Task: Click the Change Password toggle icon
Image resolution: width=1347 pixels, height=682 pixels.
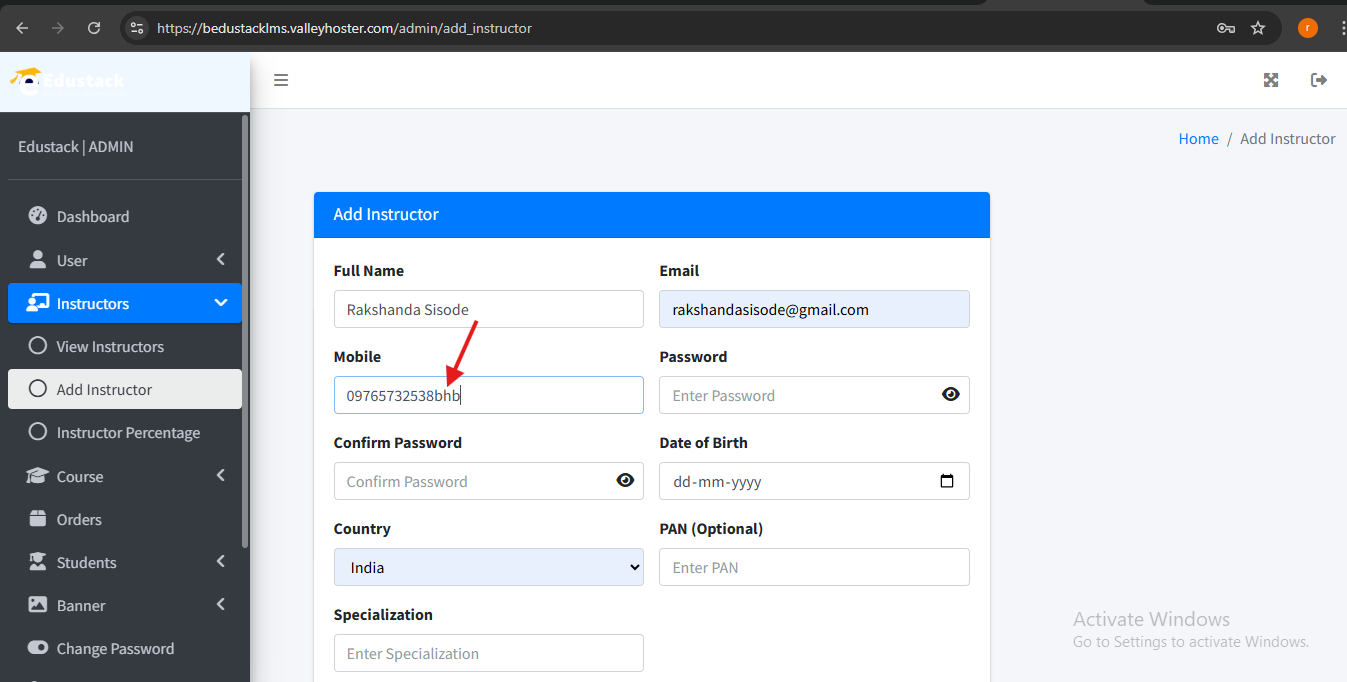Action: pos(38,648)
